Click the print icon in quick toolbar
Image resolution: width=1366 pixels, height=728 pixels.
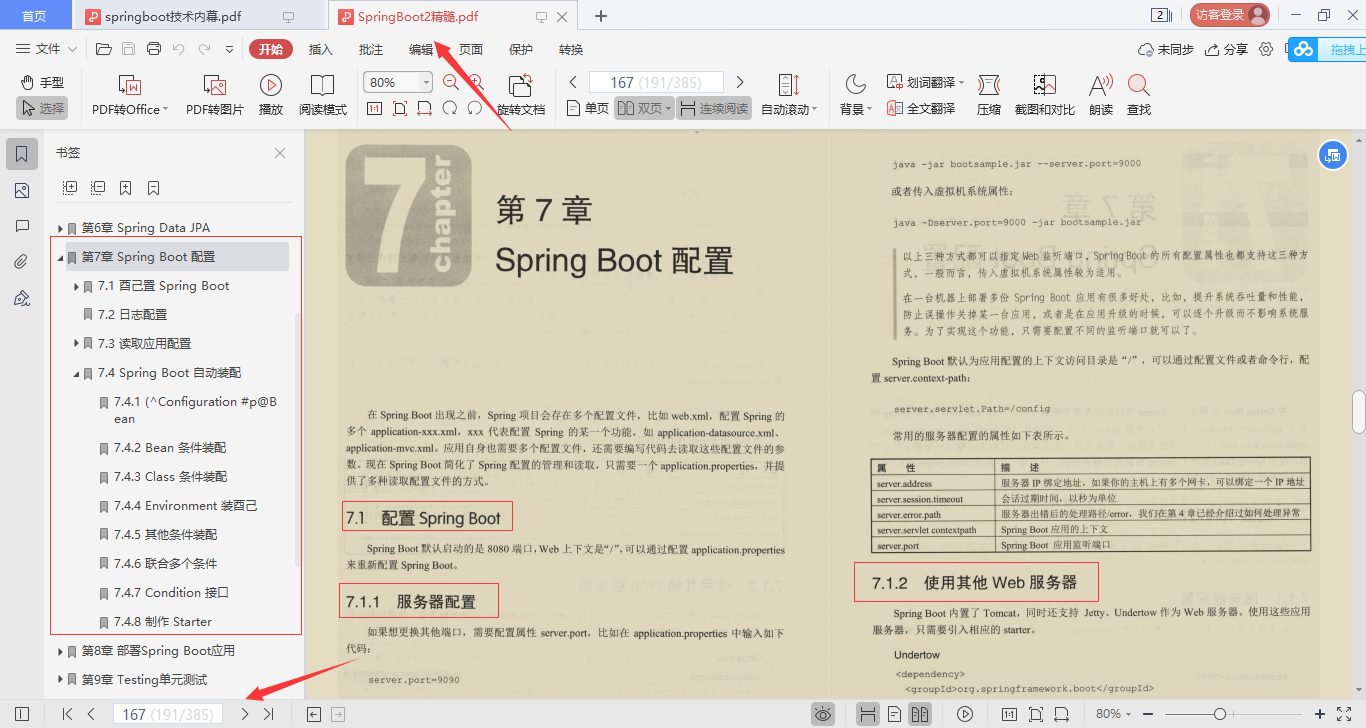(x=153, y=49)
